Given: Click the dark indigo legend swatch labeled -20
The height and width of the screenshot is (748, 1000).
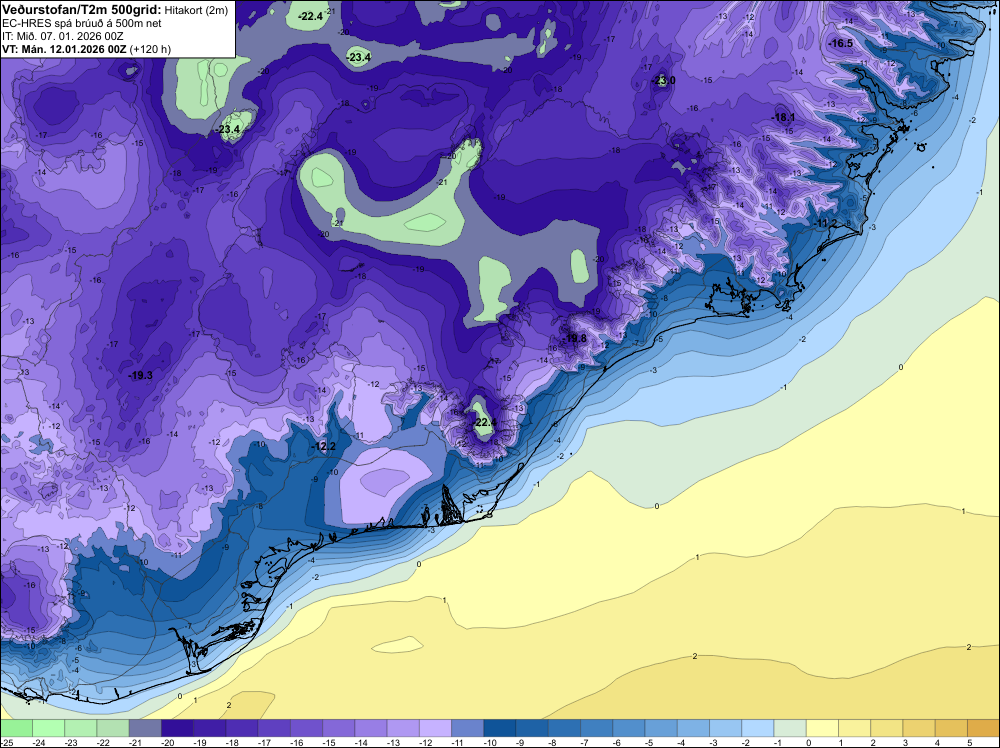Looking at the screenshot, I should (177, 728).
